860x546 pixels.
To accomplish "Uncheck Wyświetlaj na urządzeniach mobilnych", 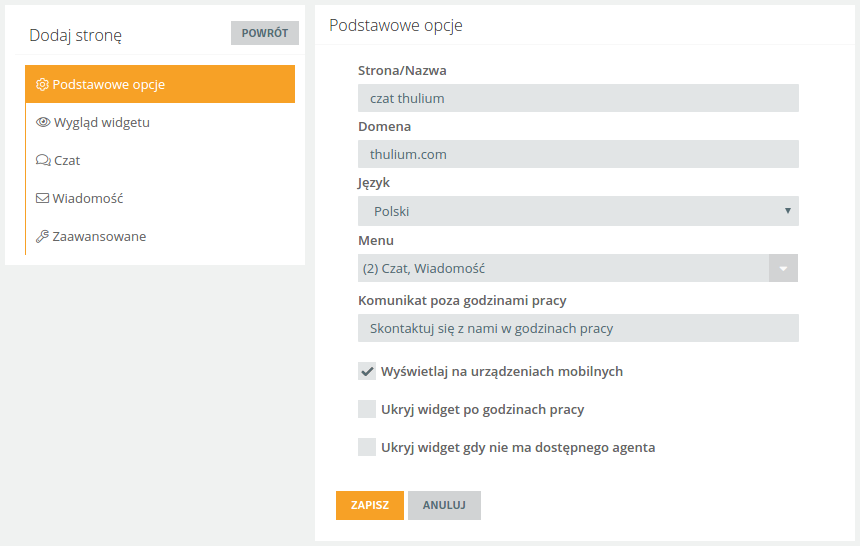I will tap(367, 371).
